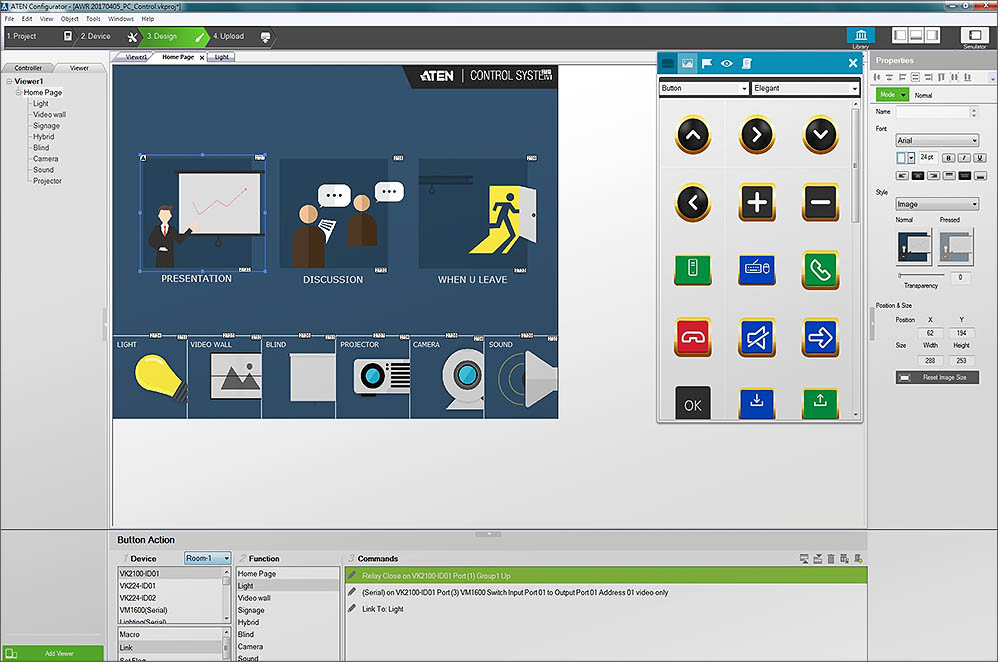Open the Elegant style dropdown

[x=804, y=88]
